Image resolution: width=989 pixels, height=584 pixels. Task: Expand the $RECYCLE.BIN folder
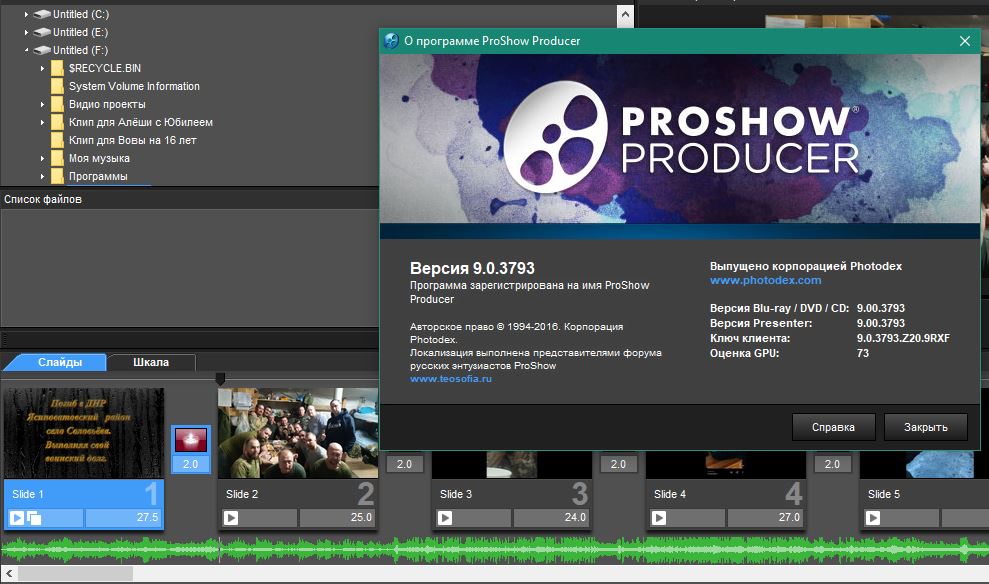tap(42, 68)
